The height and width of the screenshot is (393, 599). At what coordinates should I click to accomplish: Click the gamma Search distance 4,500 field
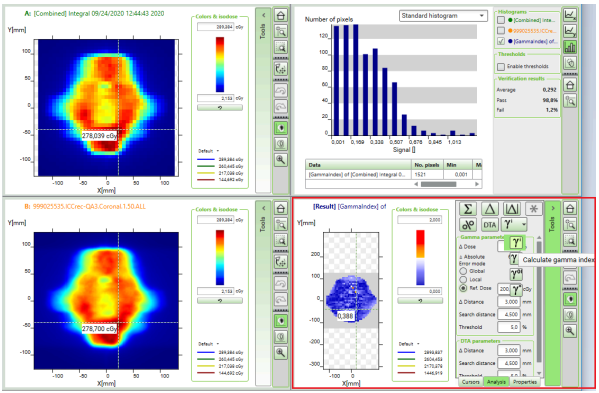click(x=509, y=314)
